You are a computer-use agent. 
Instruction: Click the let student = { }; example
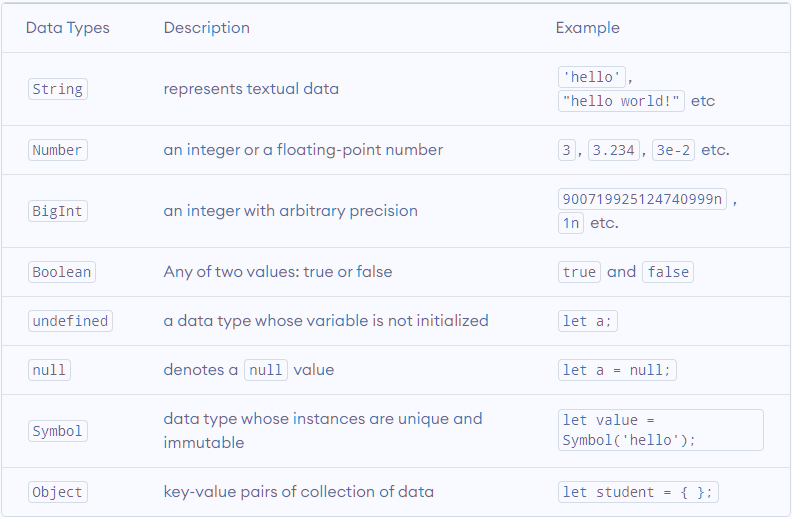point(638,492)
